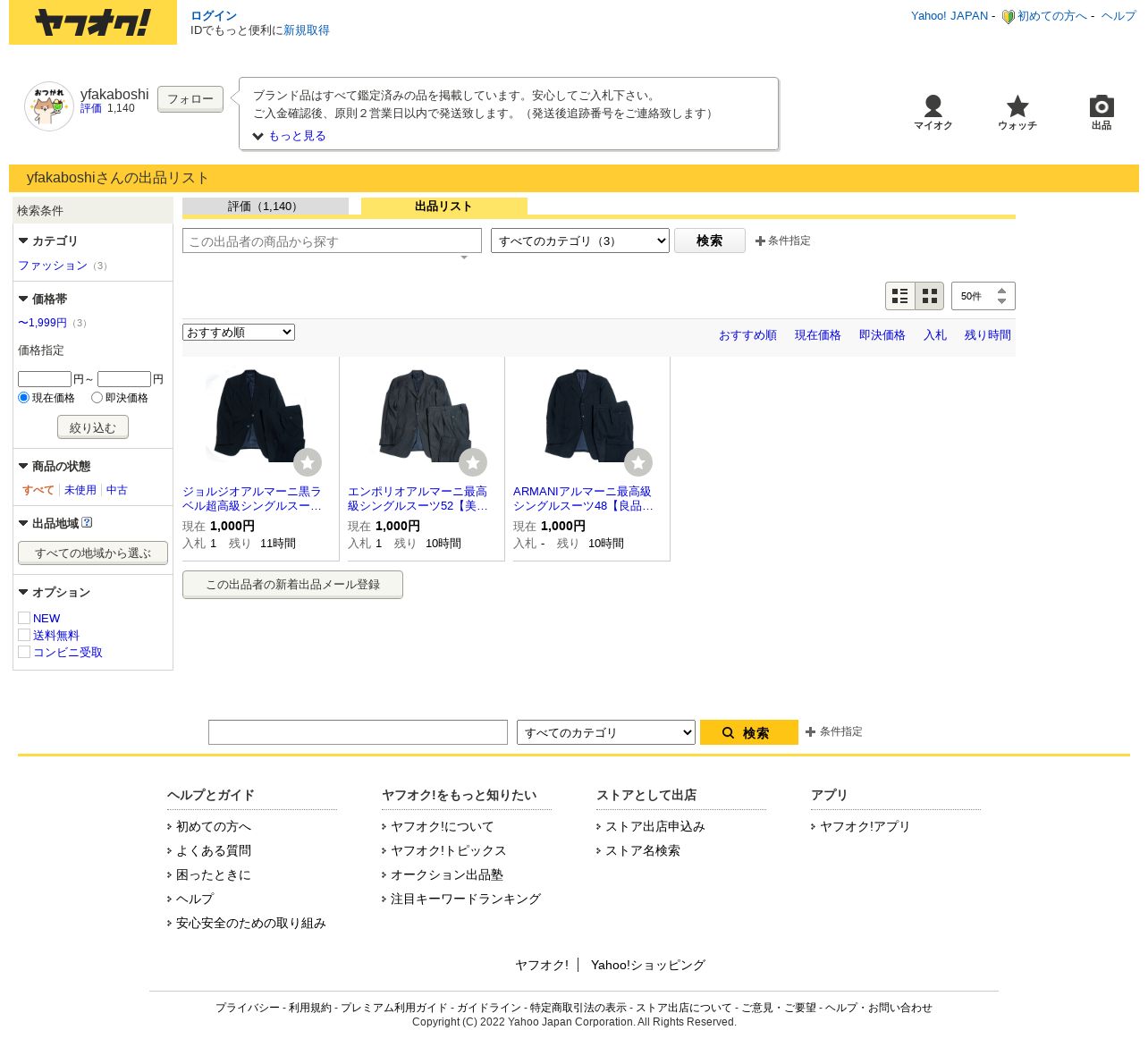
Task: Open ヘルプ link at top right
Action: tap(1118, 16)
